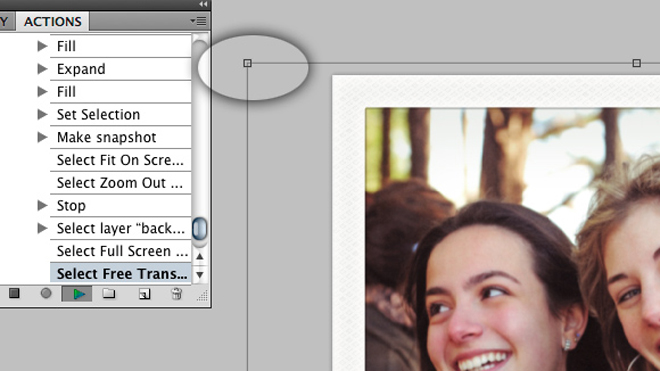Click the top-edge transform handle on the right

(636, 63)
